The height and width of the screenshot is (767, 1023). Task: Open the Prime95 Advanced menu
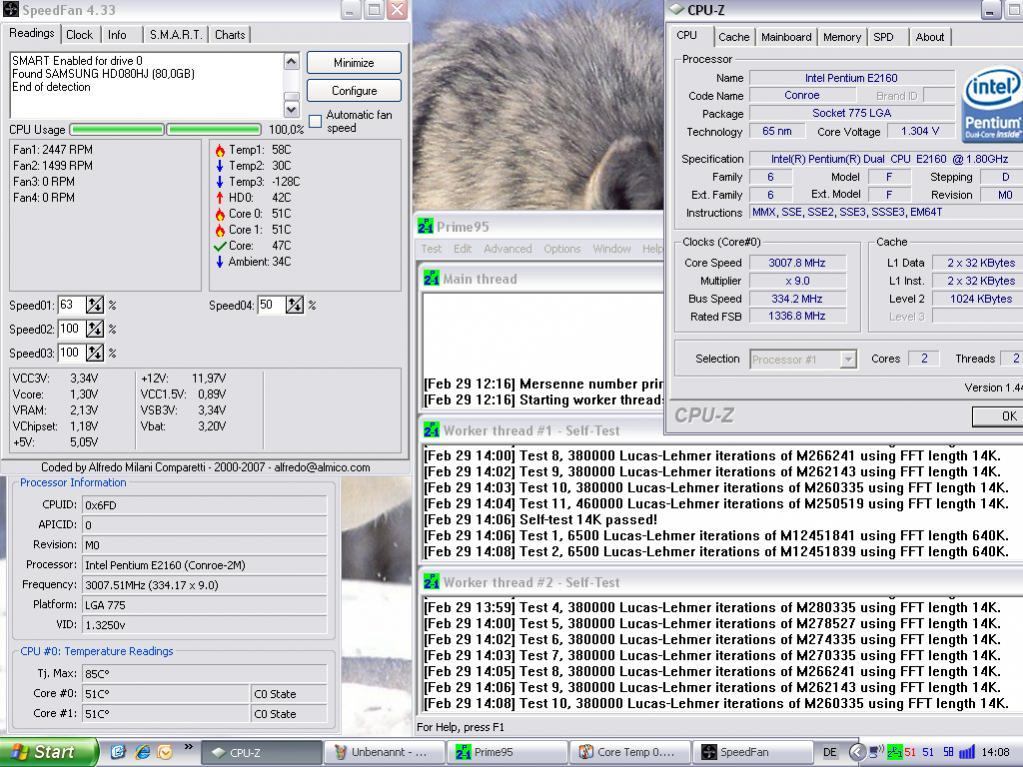[x=508, y=248]
